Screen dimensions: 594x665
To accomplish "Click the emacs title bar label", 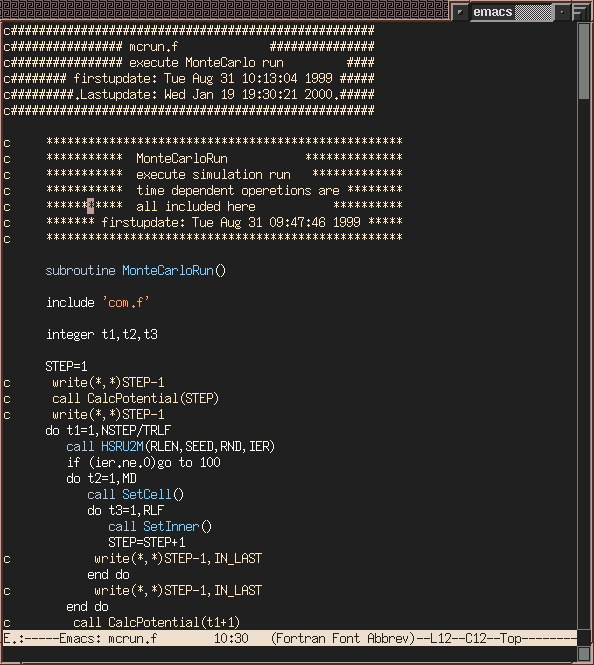I will (492, 12).
